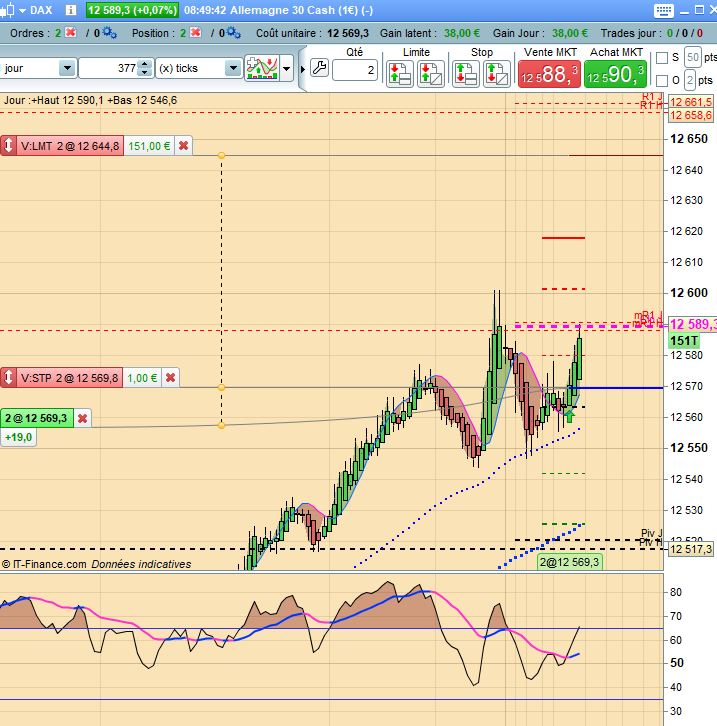This screenshot has width=717, height=726.
Task: Place a stop order with second Stop icon
Action: pos(497,74)
